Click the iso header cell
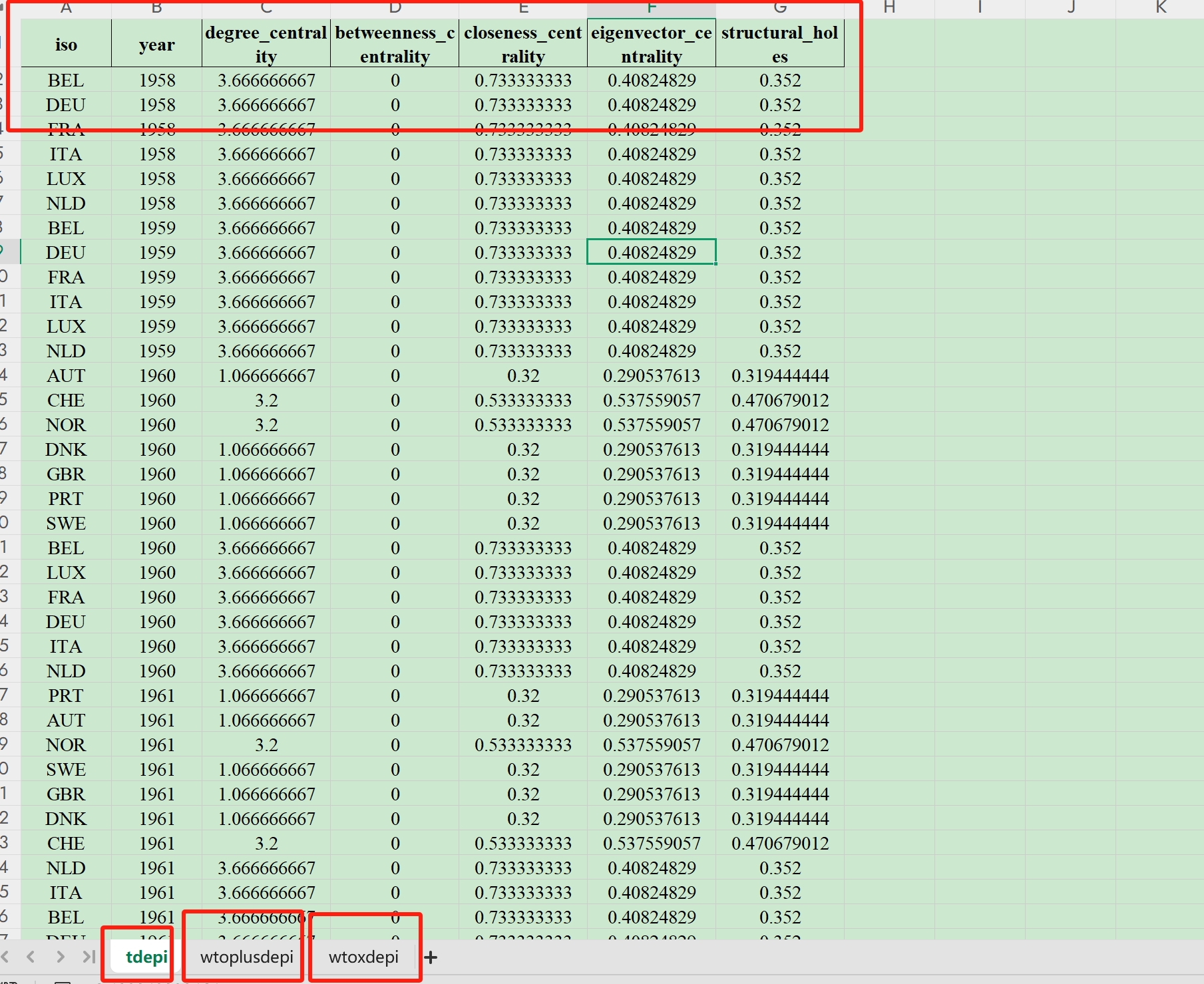Viewport: 1204px width, 984px height. 66,45
